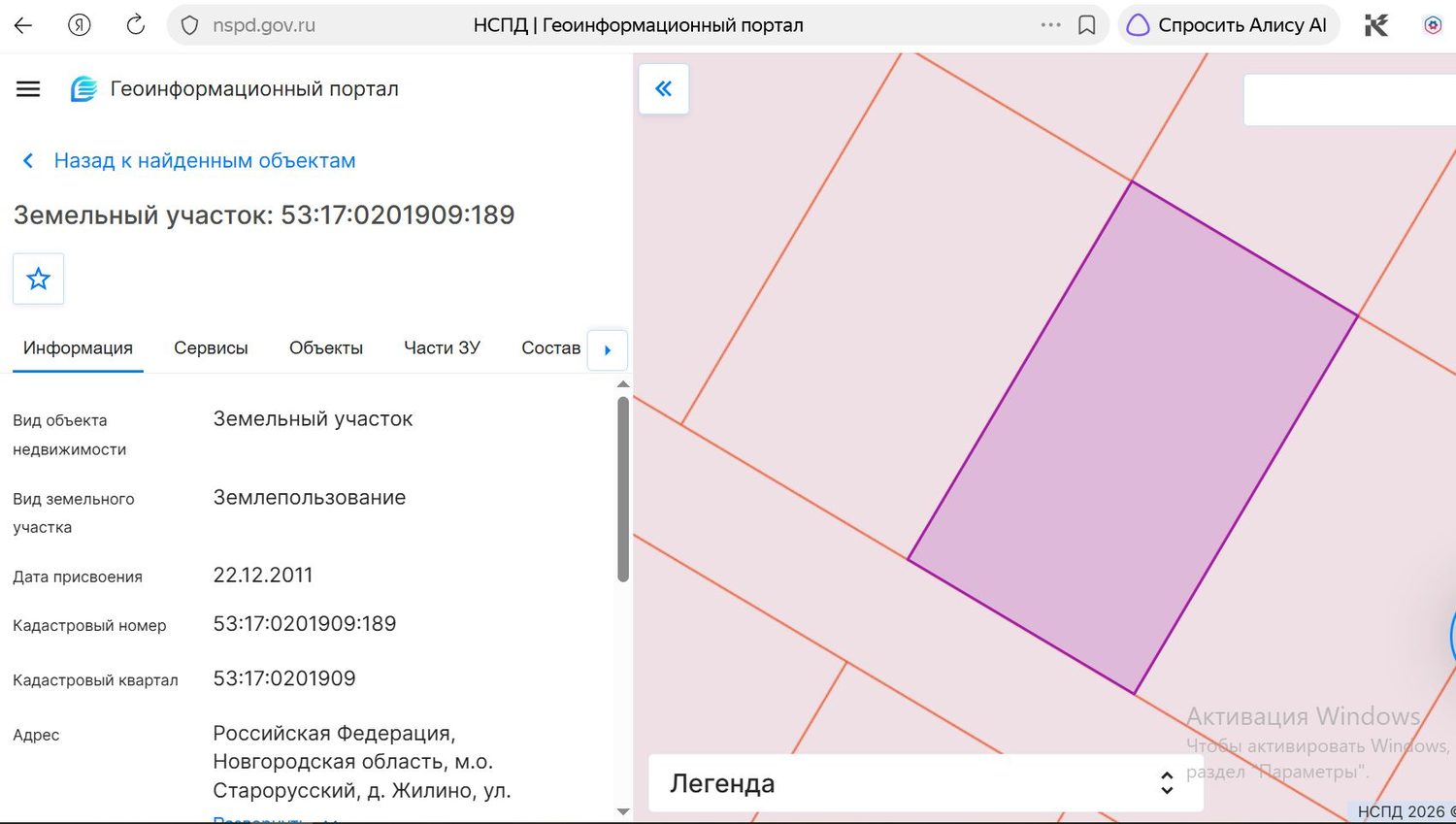Click the info panel scrollbar thumb
The width and height of the screenshot is (1456, 824).
pos(623,489)
